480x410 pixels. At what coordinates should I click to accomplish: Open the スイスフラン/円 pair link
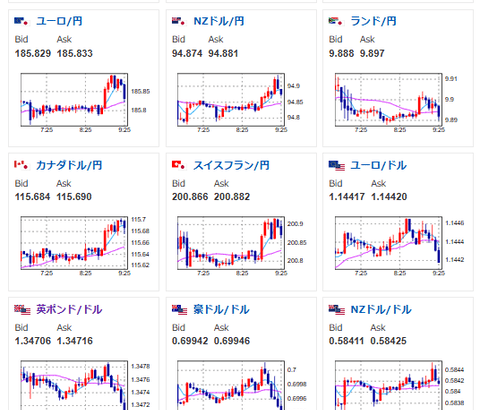point(231,165)
